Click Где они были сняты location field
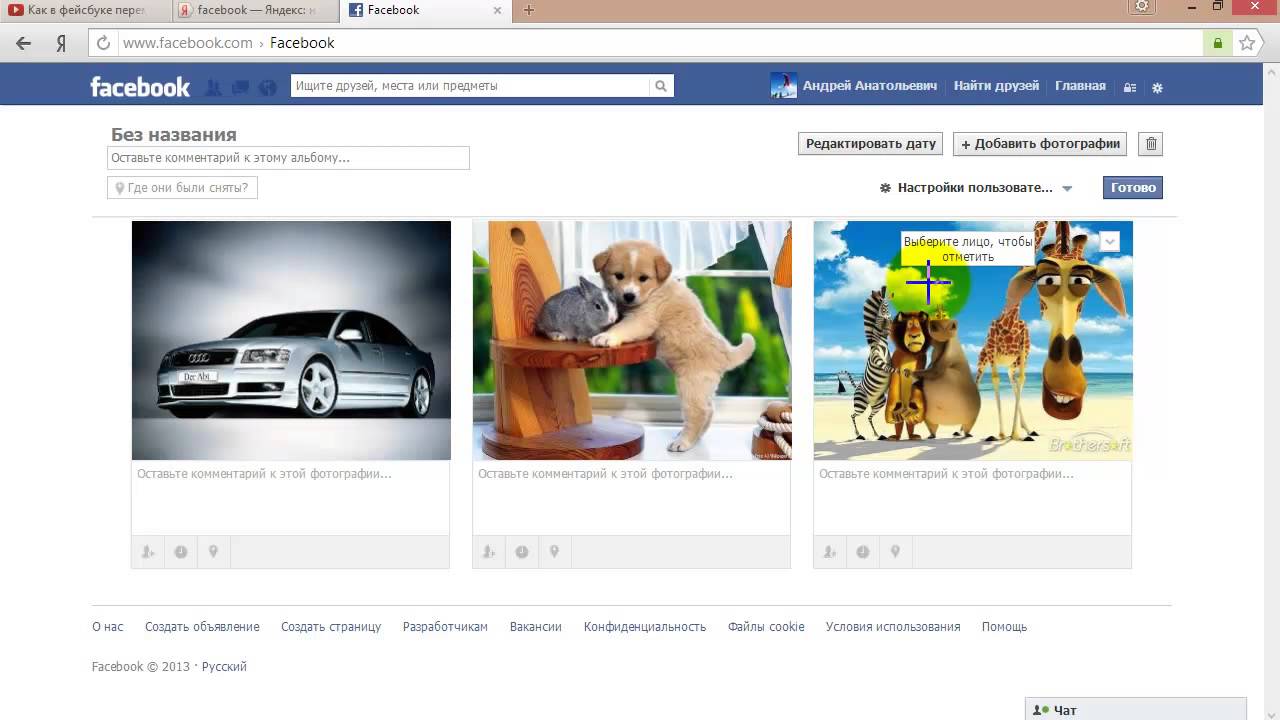1280x720 pixels. (x=182, y=188)
